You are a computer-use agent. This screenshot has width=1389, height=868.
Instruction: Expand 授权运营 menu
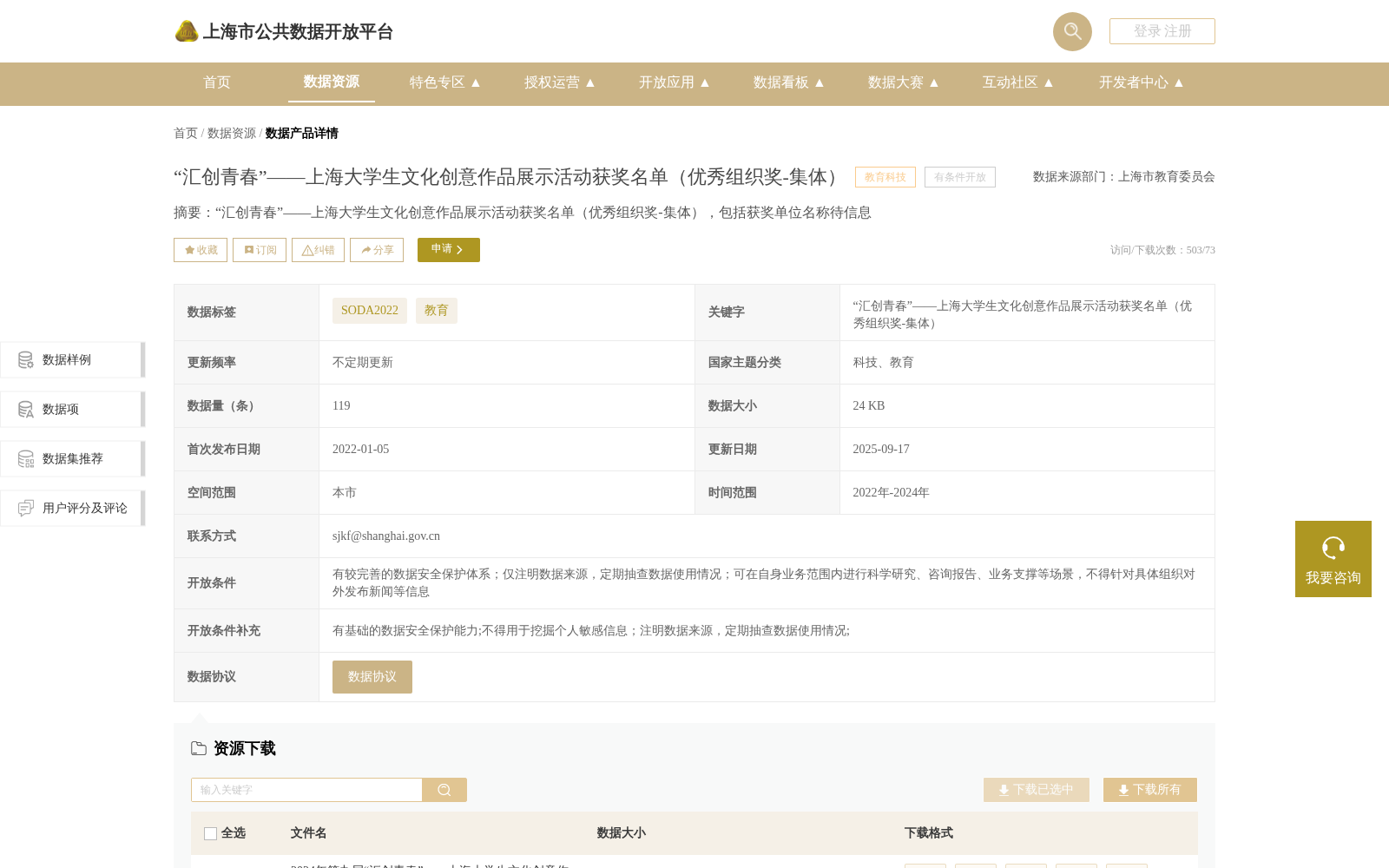[560, 82]
